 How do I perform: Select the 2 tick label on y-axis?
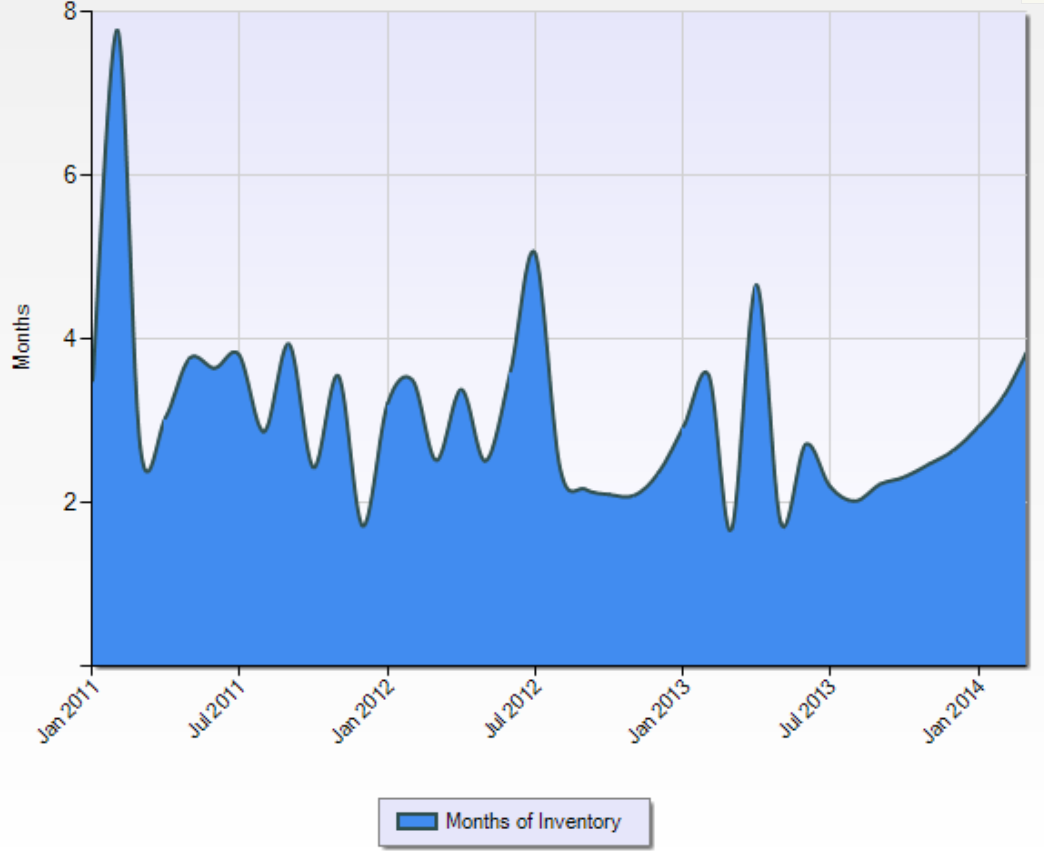(x=71, y=502)
